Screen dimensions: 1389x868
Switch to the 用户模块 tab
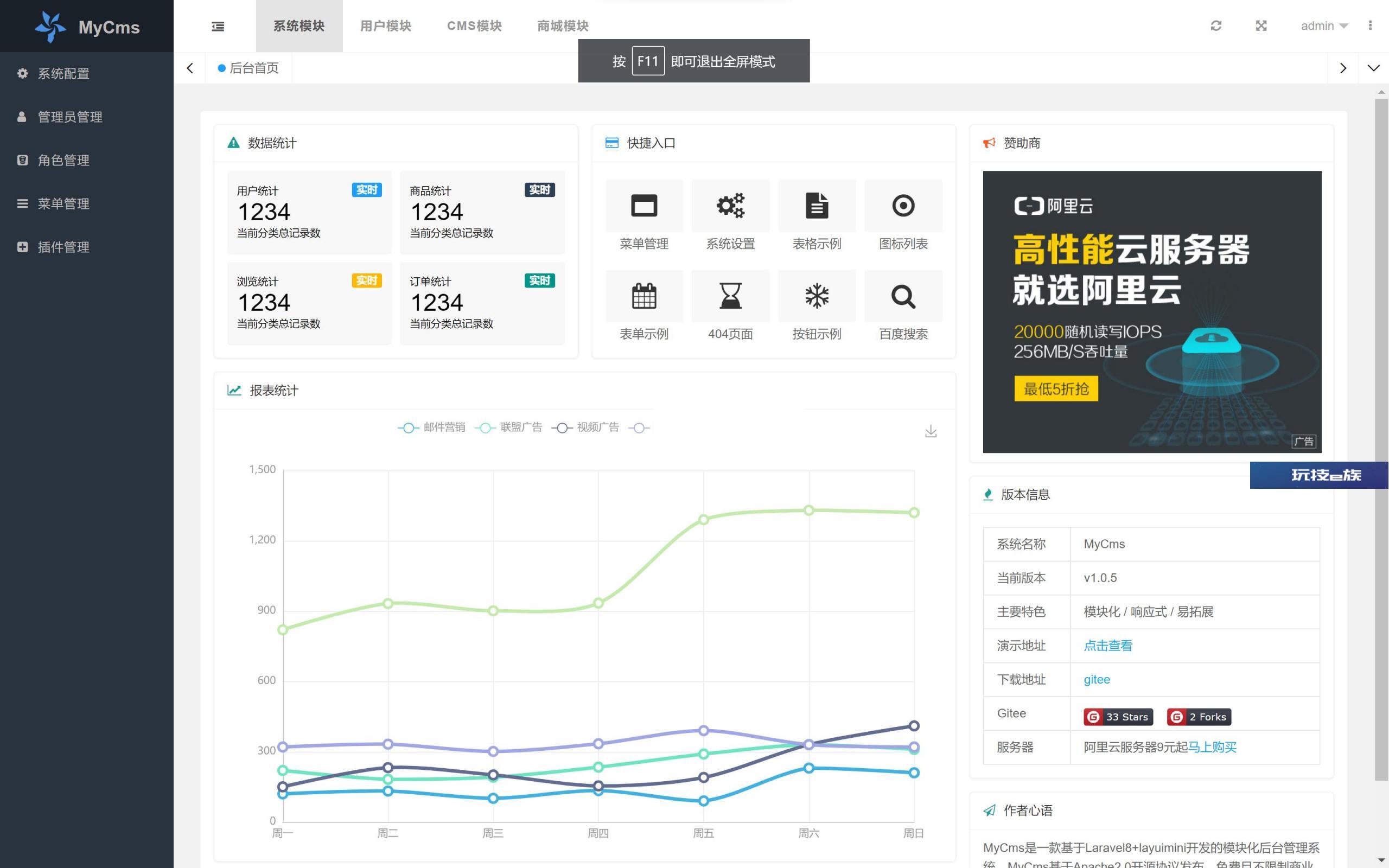pos(386,26)
